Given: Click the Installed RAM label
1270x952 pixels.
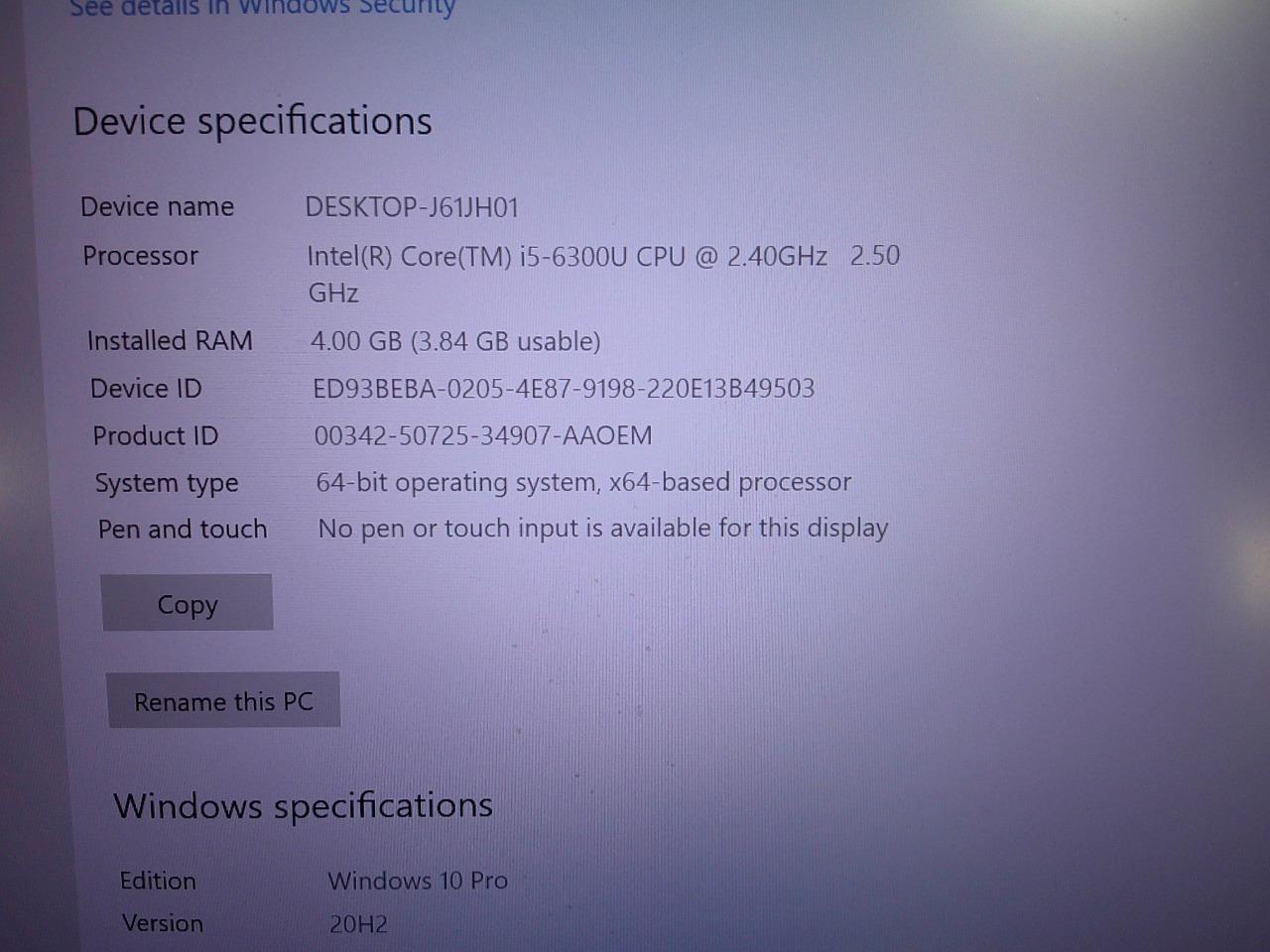Looking at the screenshot, I should coord(170,340).
